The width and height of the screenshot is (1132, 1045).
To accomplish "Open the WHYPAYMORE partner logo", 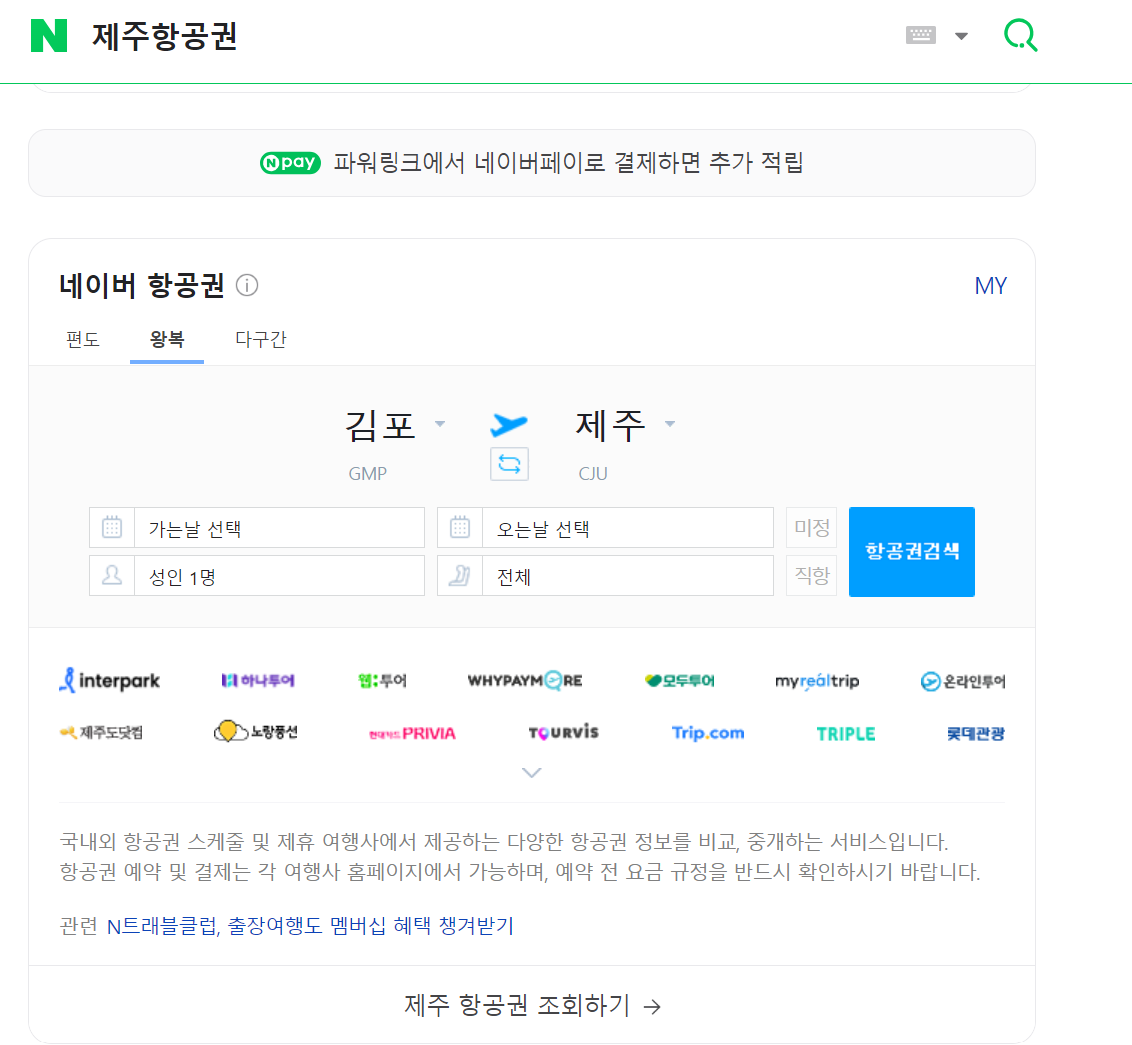I will 525,680.
